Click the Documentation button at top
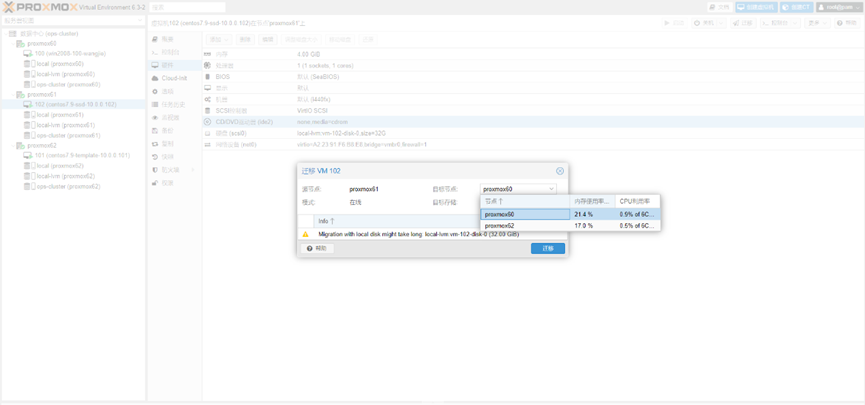The image size is (865, 405). [719, 7]
